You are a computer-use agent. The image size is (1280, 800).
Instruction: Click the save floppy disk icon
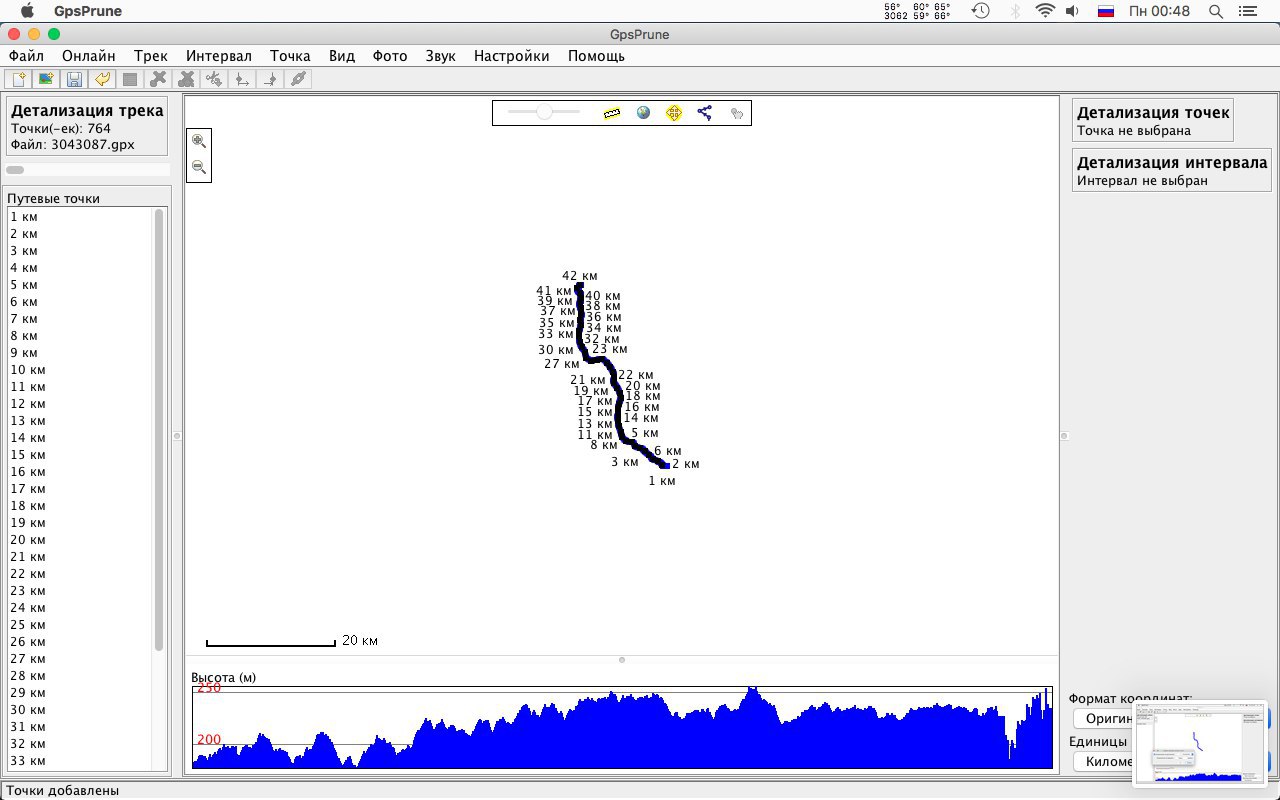[73, 79]
